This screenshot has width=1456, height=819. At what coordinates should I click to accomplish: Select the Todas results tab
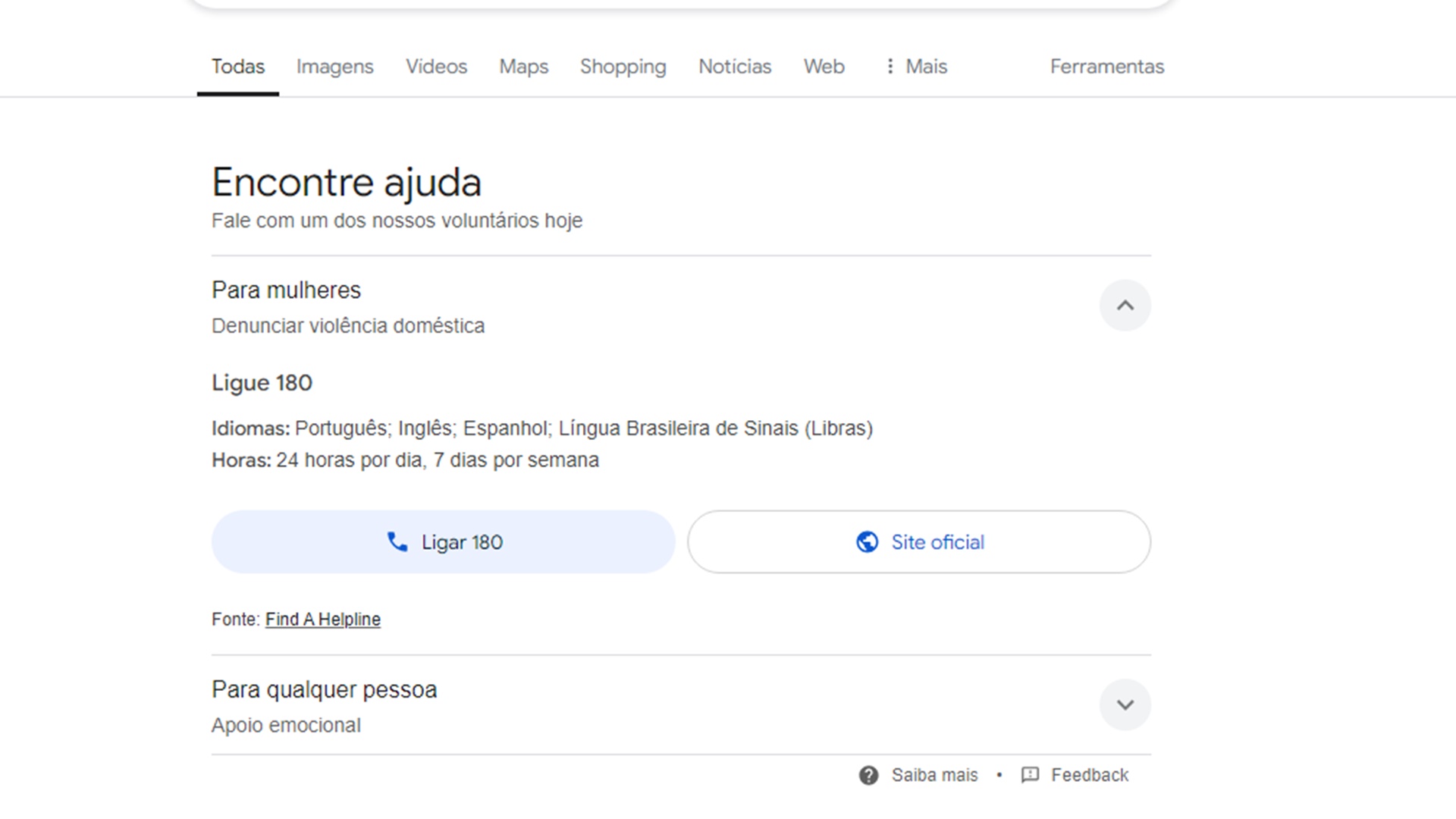pyautogui.click(x=237, y=66)
